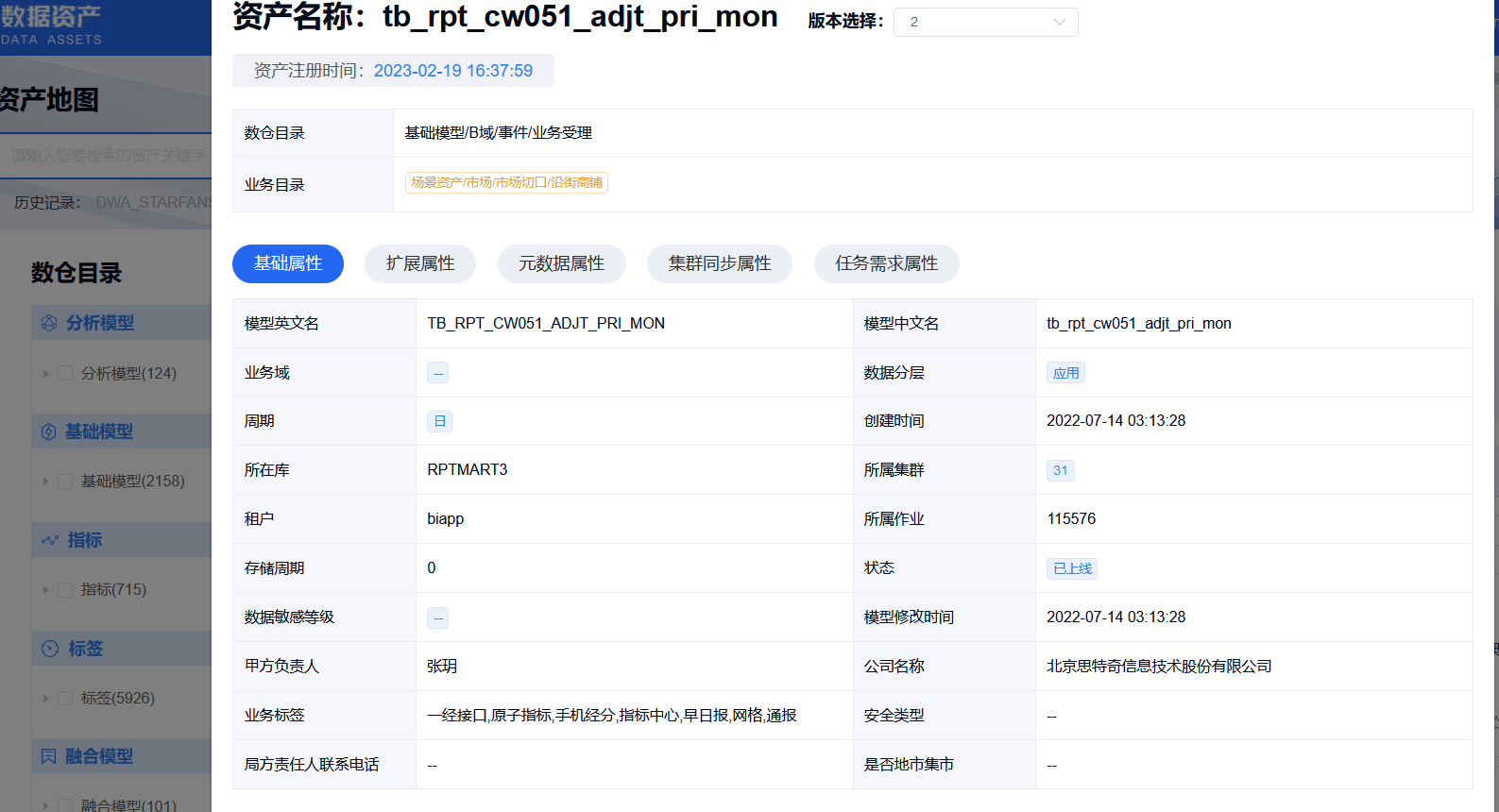This screenshot has width=1499, height=812.
Task: Click the 指标 section icon
Action: pyautogui.click(x=50, y=540)
